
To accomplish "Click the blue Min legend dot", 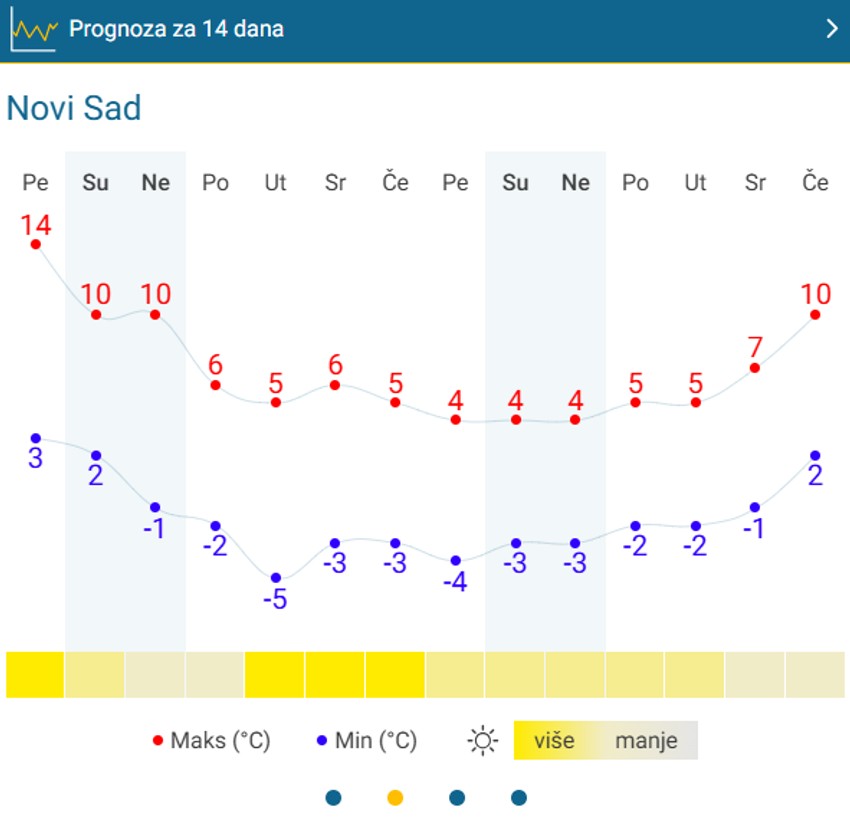I will point(321,741).
